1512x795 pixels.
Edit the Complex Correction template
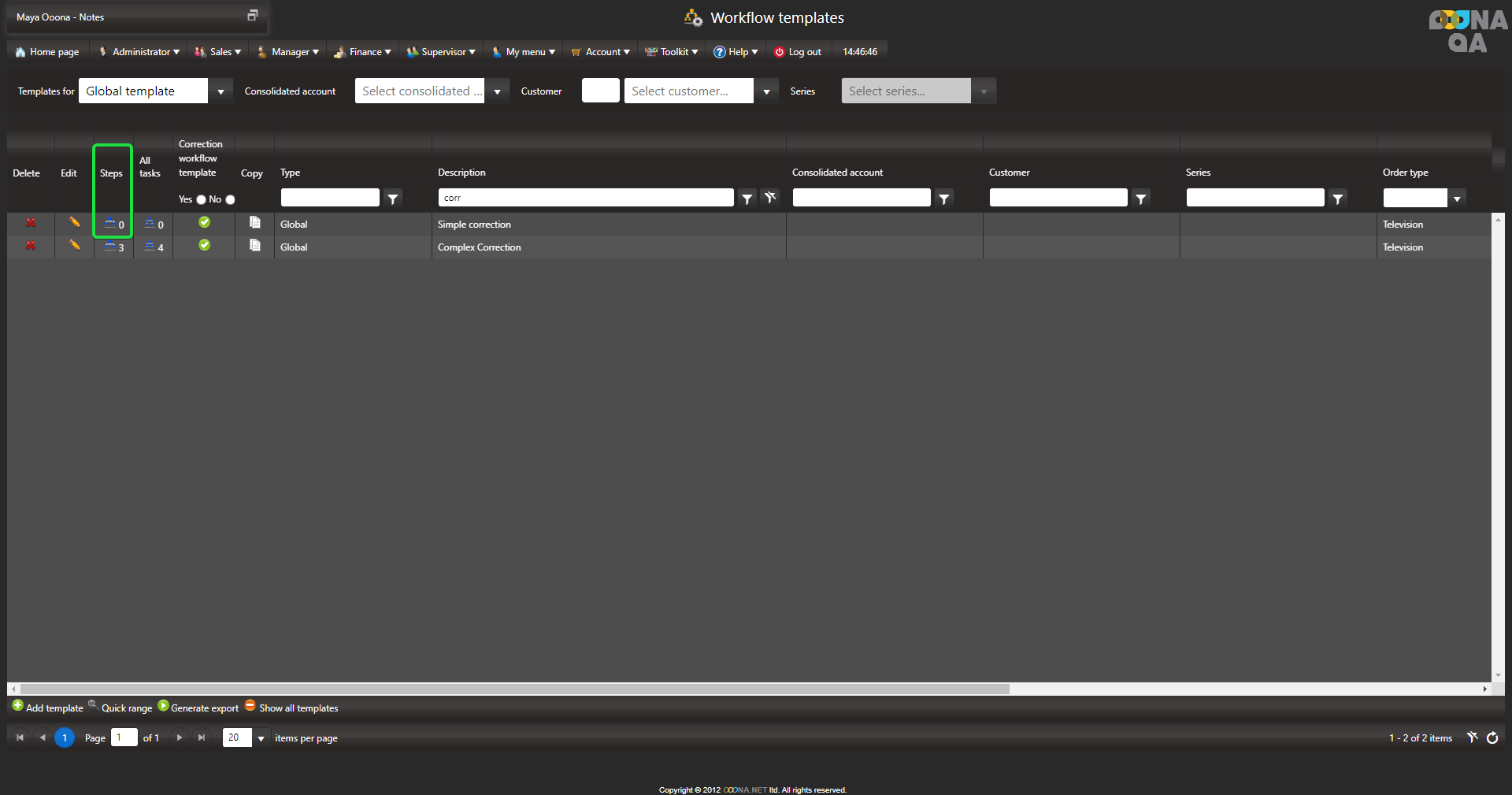click(x=75, y=246)
